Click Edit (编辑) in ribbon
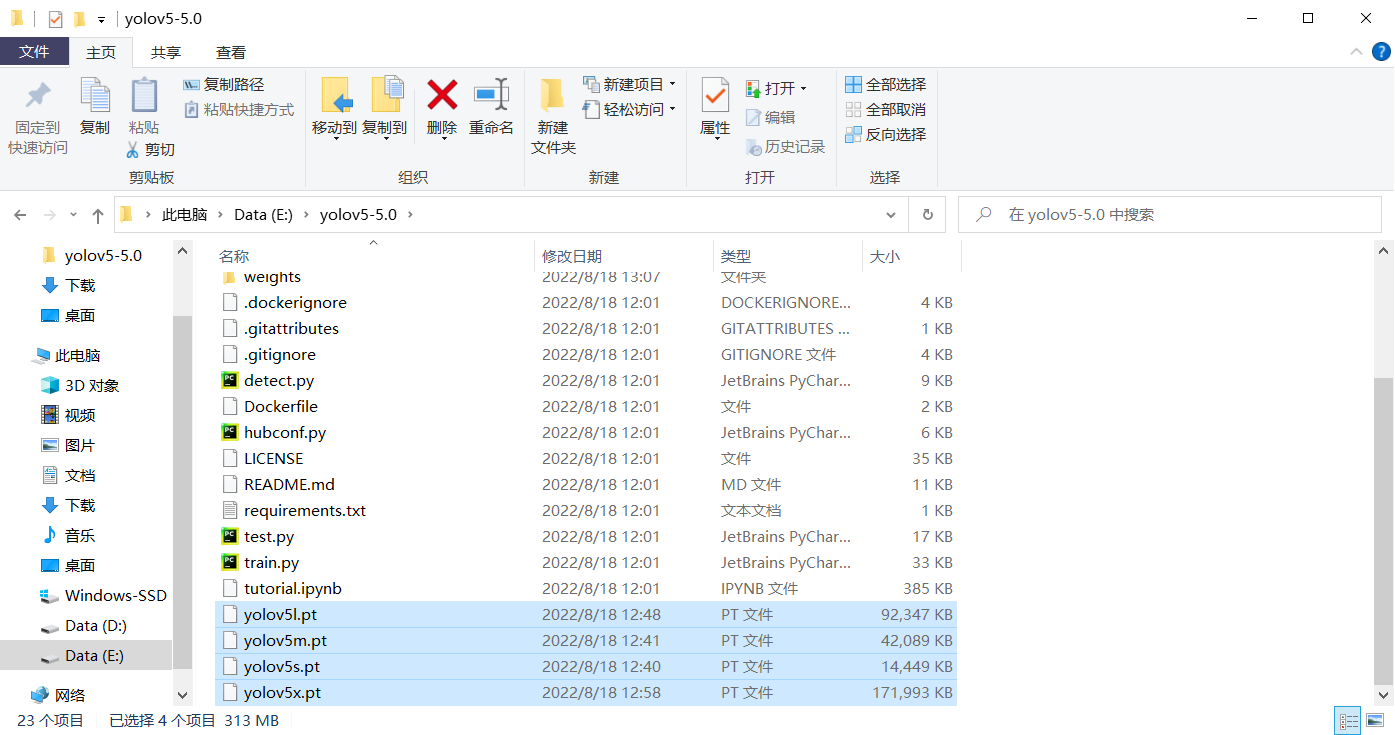 click(770, 117)
